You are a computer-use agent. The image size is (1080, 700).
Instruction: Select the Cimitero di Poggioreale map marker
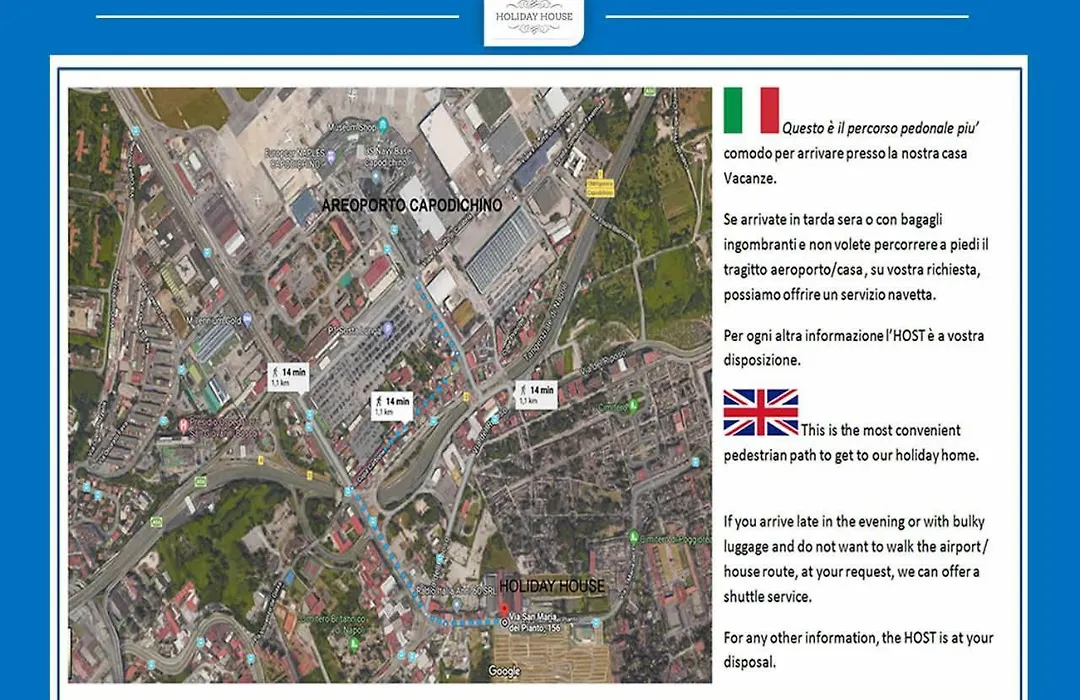tap(634, 537)
